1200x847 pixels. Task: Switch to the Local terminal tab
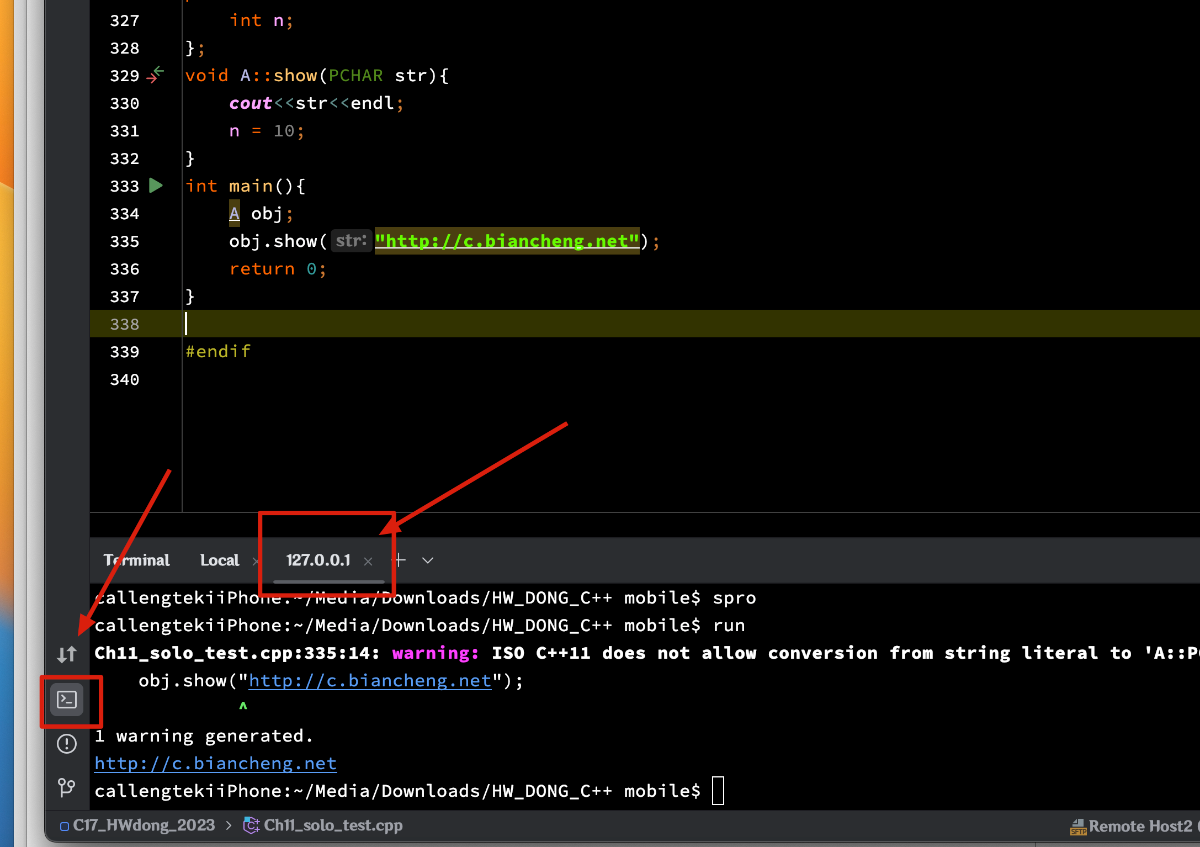coord(219,560)
